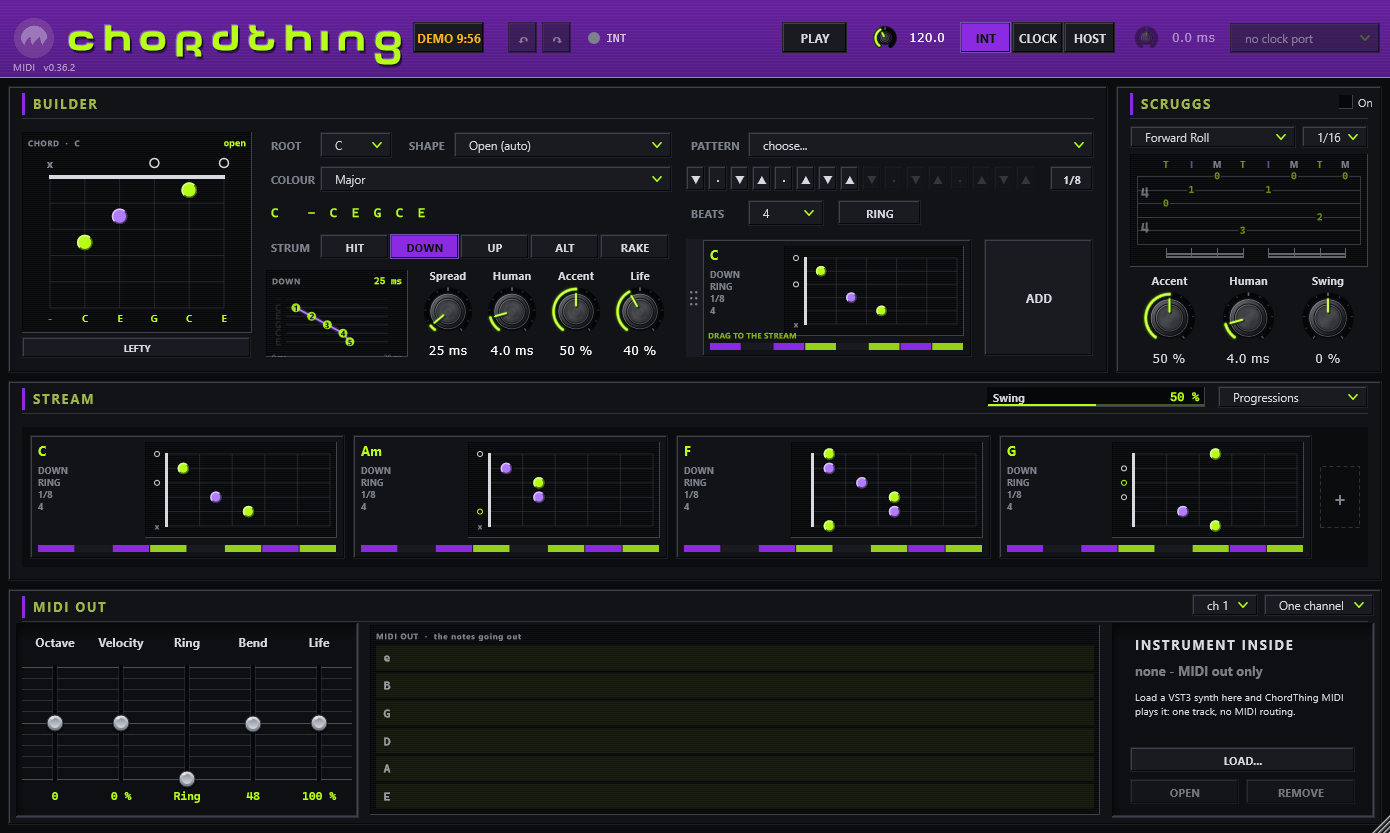Click the Life knob showing 40 %
The width and height of the screenshot is (1390, 833).
pos(639,311)
